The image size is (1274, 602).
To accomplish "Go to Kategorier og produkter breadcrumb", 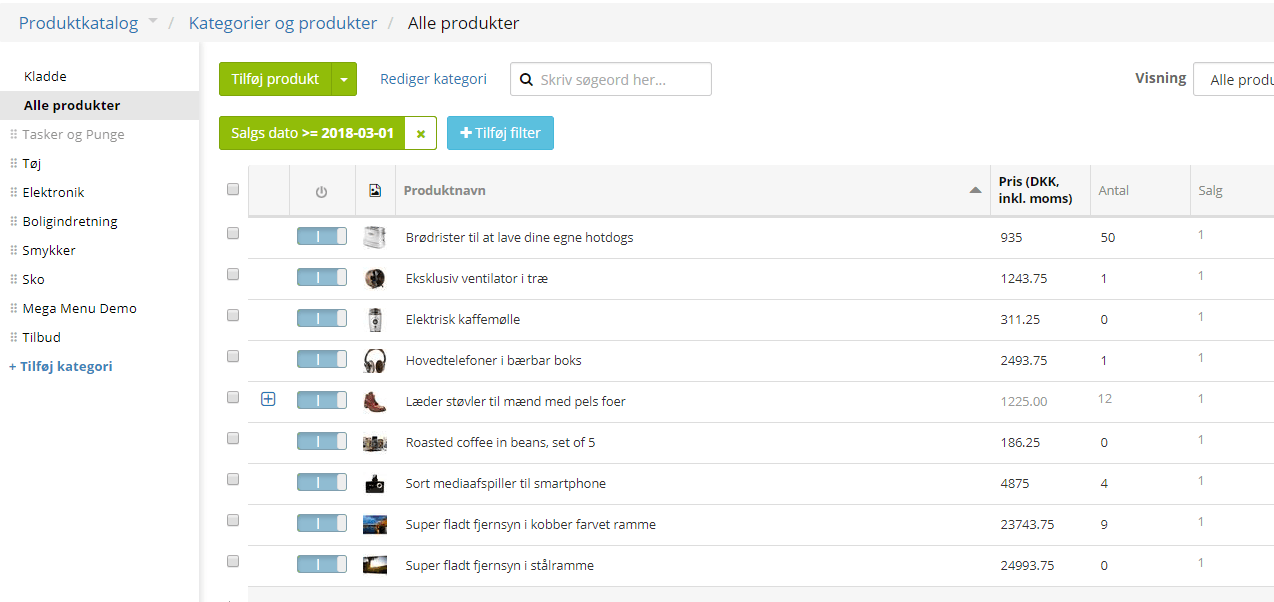I will (283, 23).
